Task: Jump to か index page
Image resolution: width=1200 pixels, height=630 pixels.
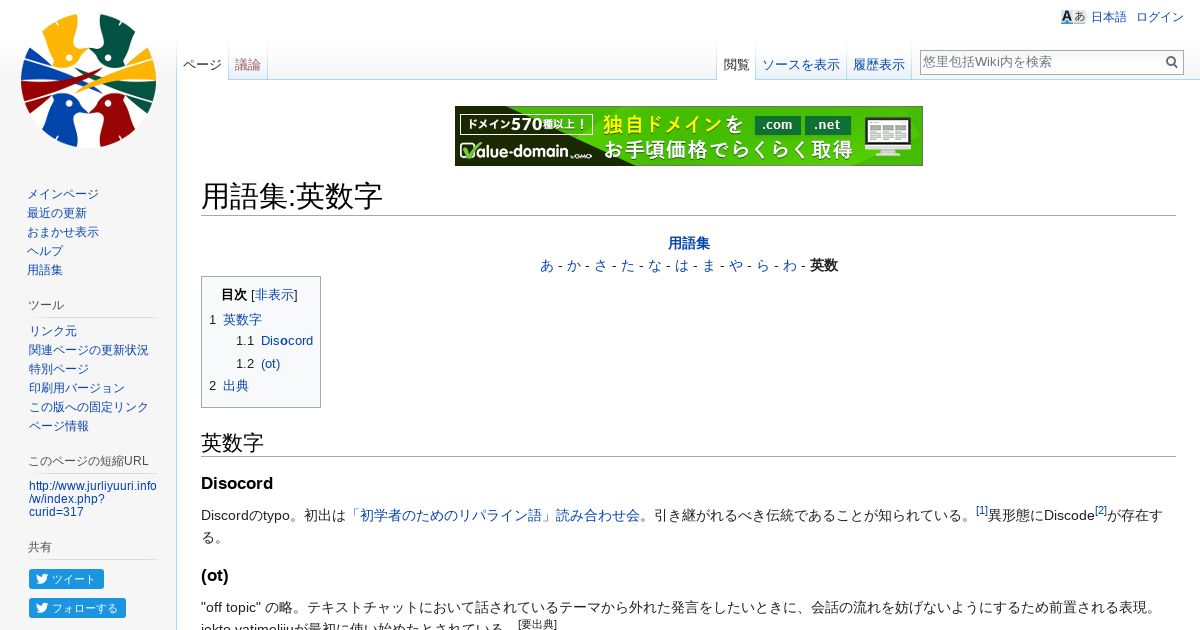Action: point(573,266)
